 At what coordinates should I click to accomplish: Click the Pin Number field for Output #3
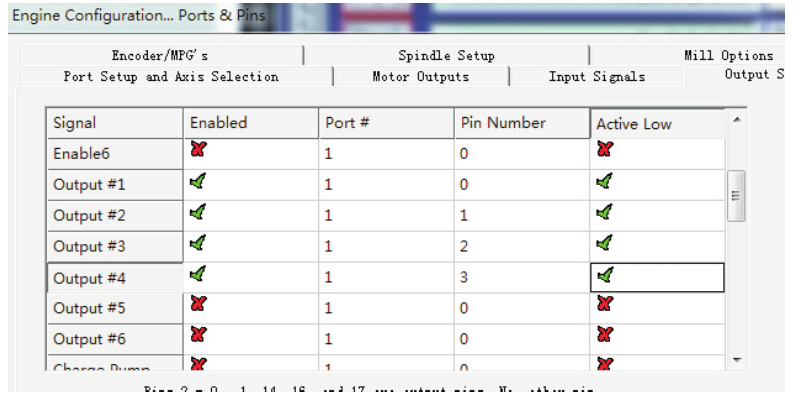(x=522, y=247)
